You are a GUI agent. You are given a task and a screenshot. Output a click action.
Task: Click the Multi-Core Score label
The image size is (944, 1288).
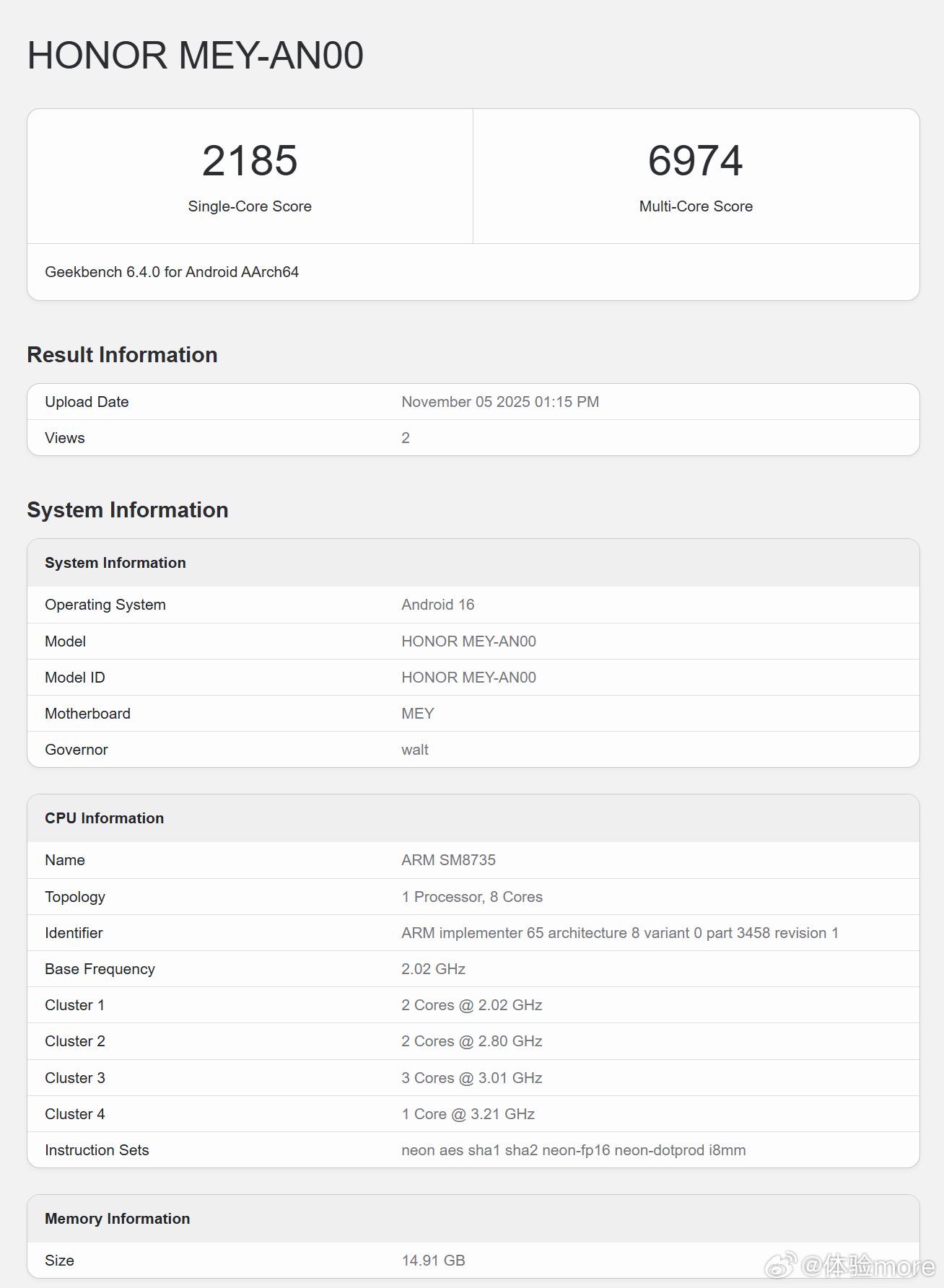pos(696,206)
